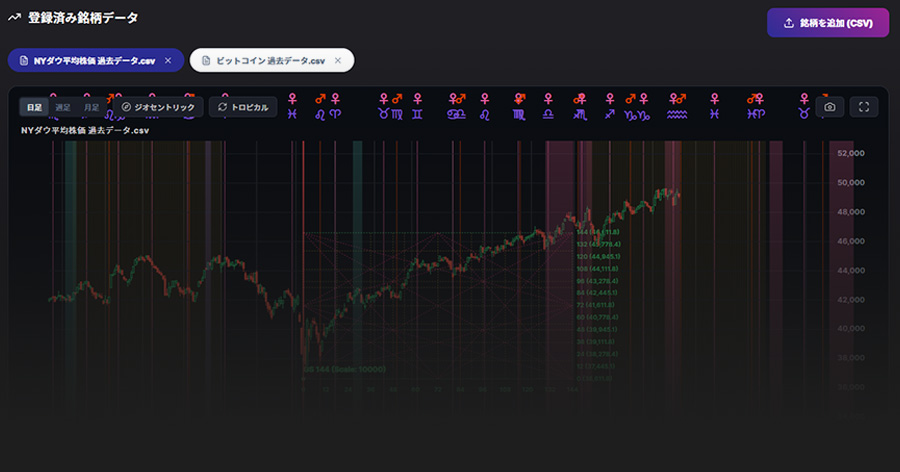
Task: Close the NYダウ平均株価 過去データ.csv tab
Action: (x=168, y=61)
